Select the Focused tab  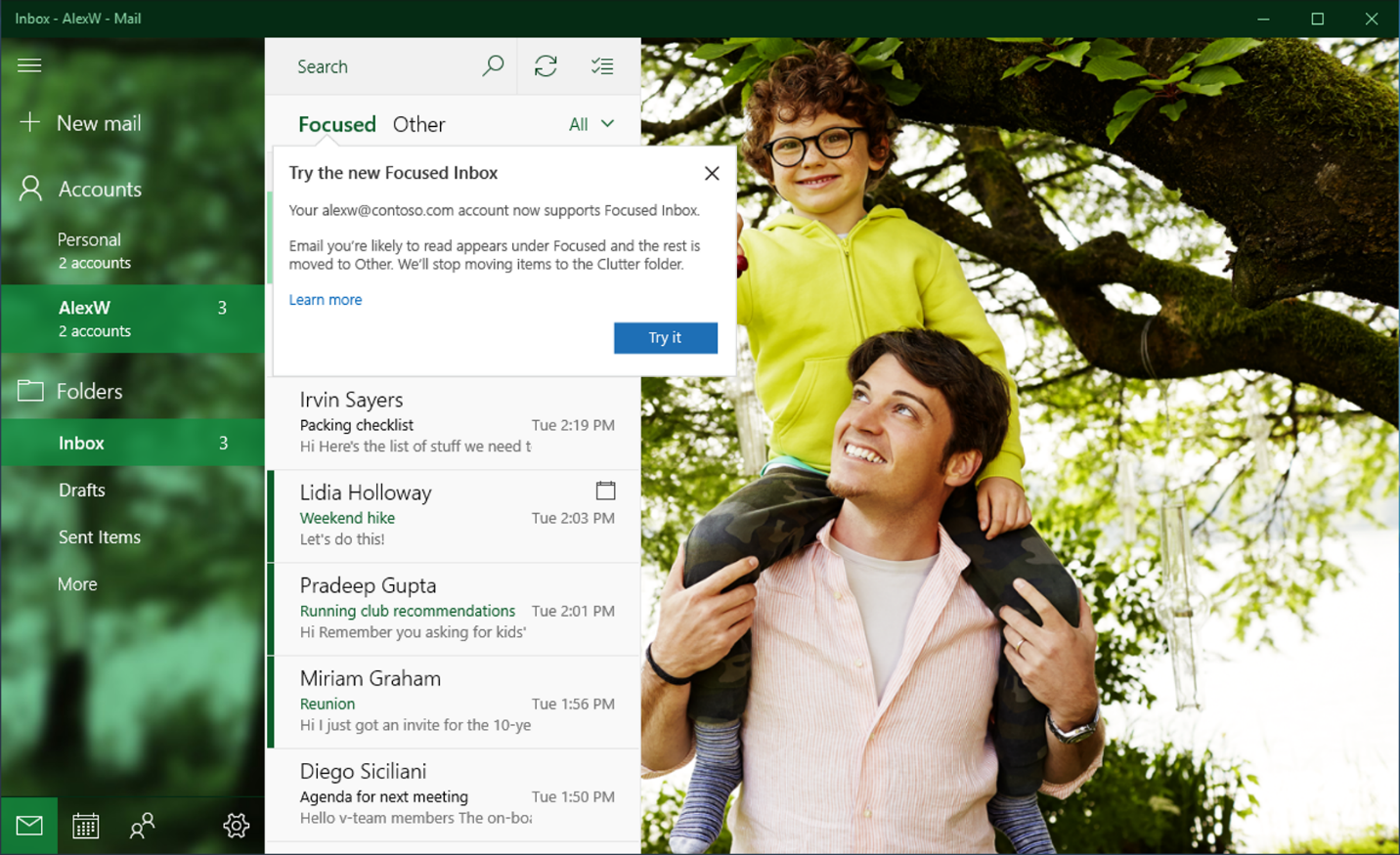tap(336, 124)
